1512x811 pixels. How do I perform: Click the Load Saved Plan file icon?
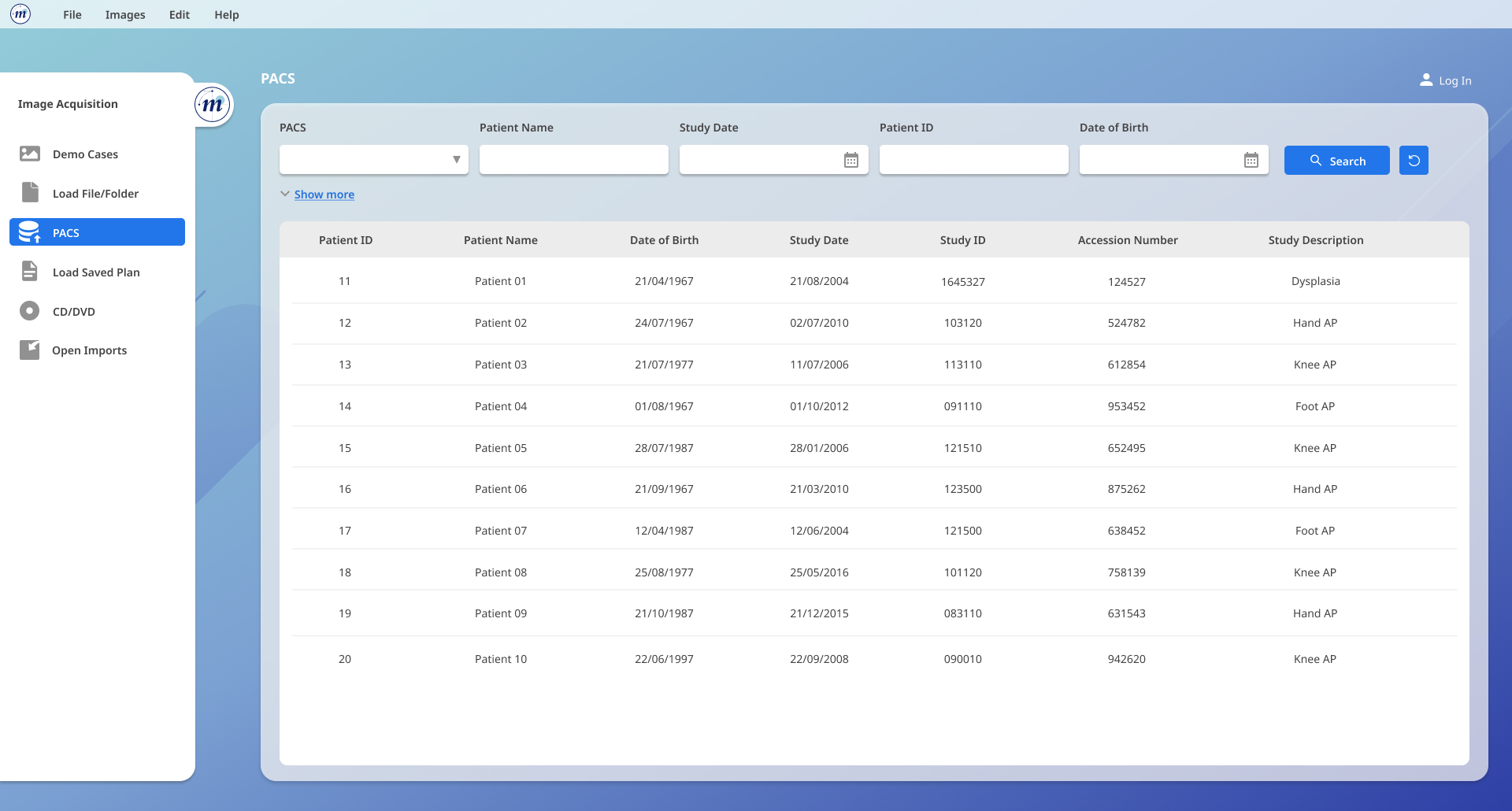[30, 272]
